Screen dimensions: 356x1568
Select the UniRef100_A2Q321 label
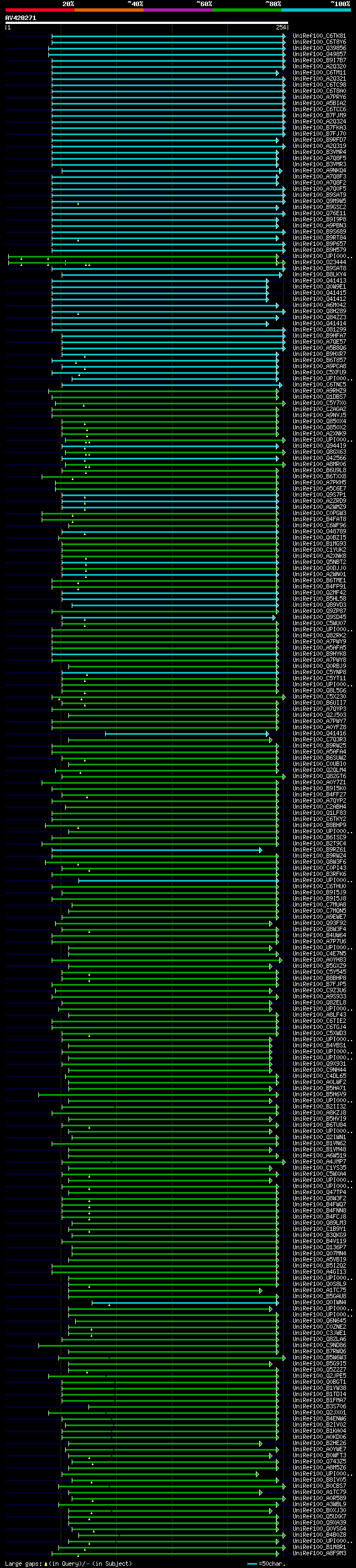[319, 78]
